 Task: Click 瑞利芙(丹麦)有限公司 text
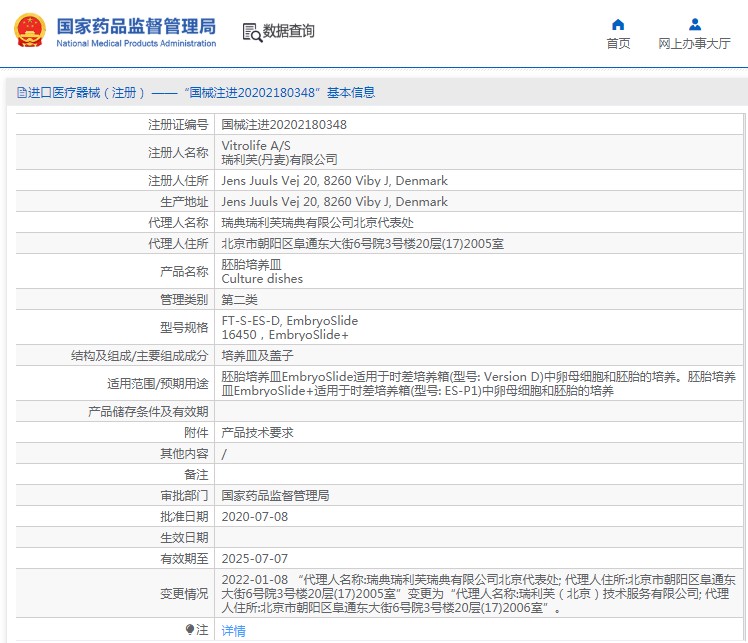coord(280,160)
